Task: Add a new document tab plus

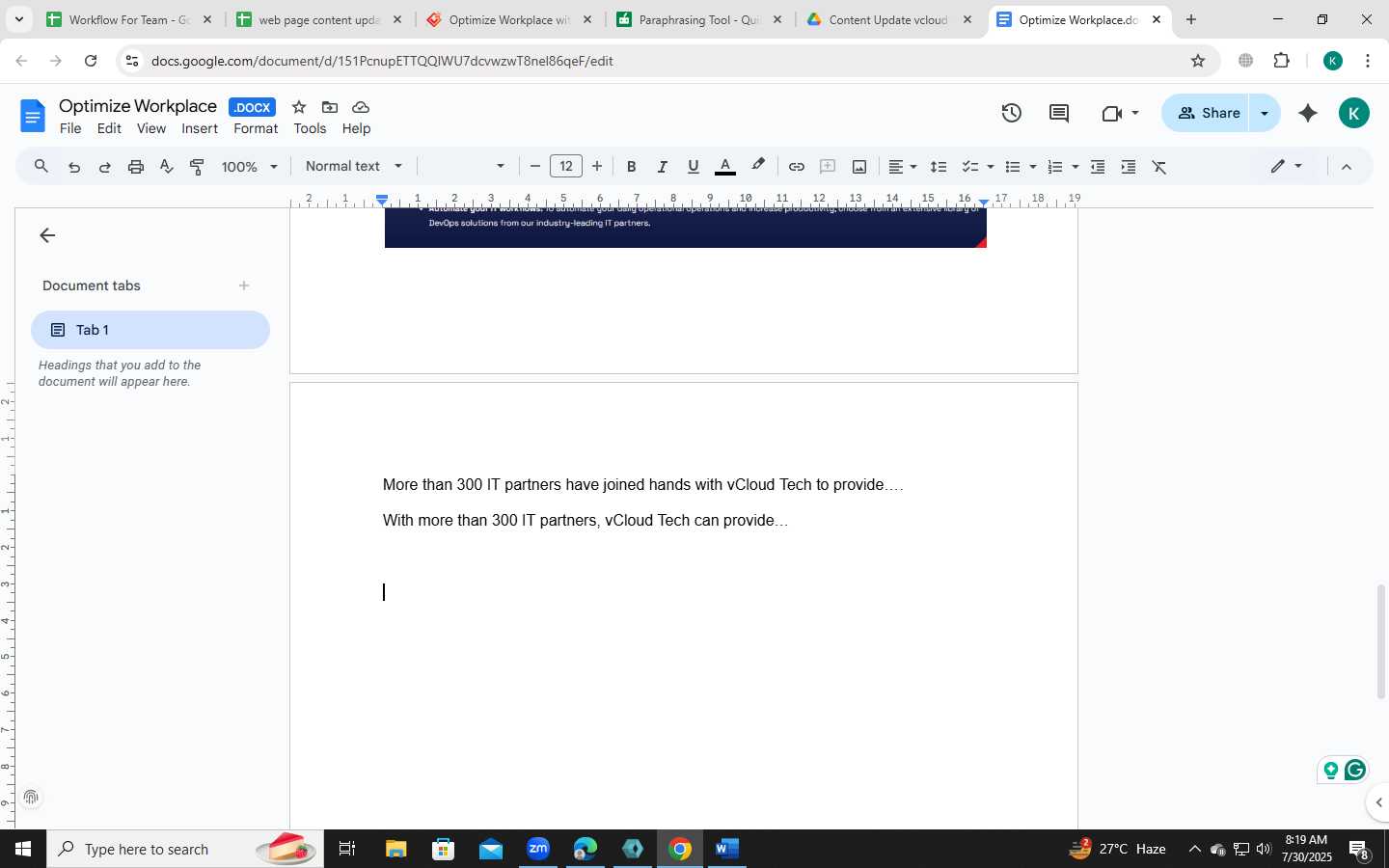Action: tap(244, 285)
